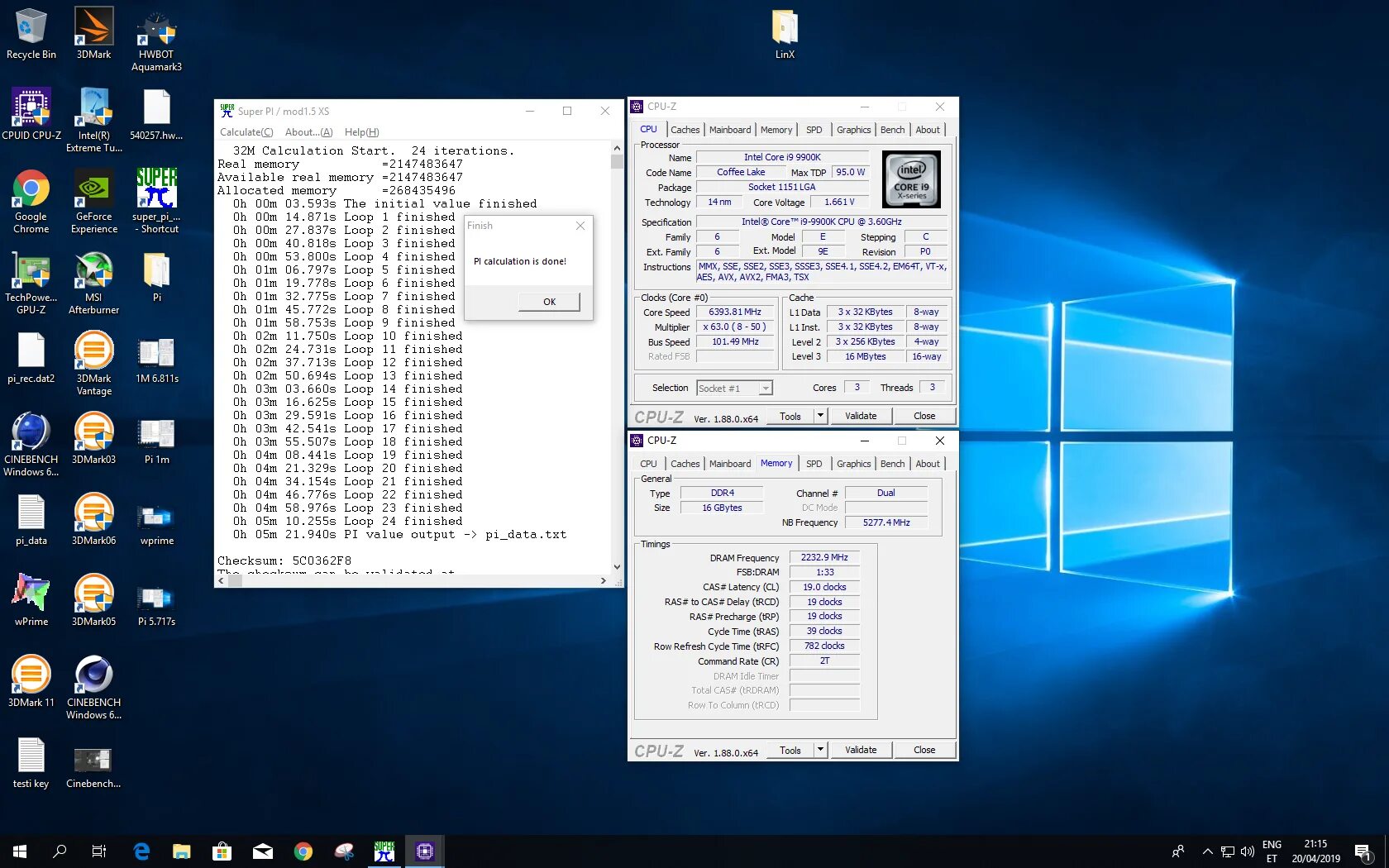Open the Recycle Bin desktop icon

pyautogui.click(x=31, y=33)
